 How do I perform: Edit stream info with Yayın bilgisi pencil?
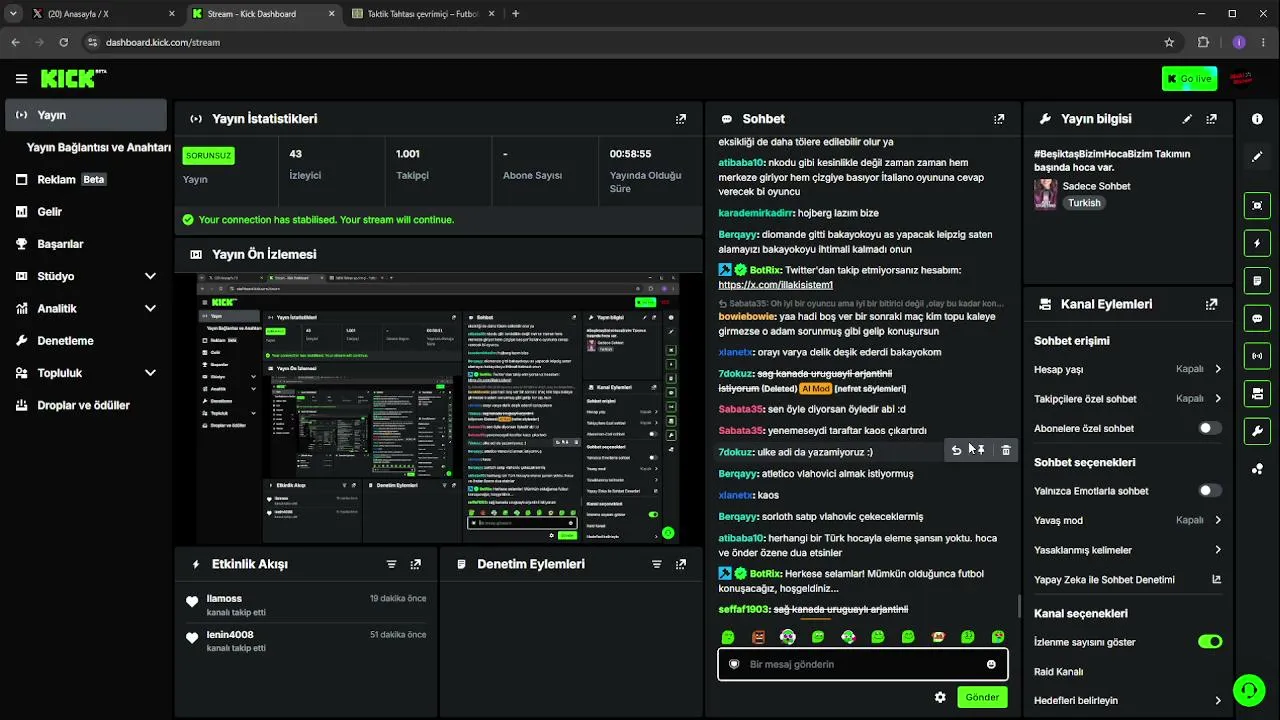coord(1187,119)
